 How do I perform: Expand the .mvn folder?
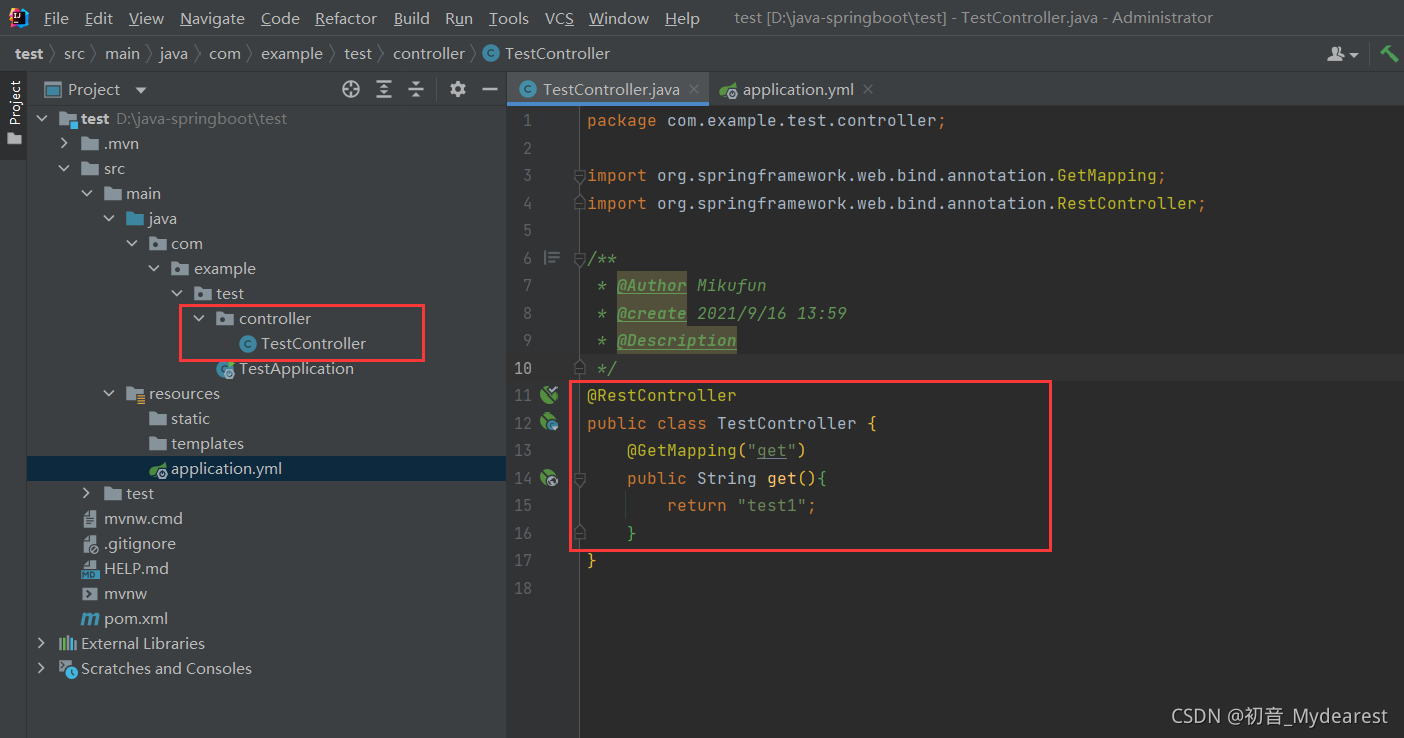(x=64, y=143)
